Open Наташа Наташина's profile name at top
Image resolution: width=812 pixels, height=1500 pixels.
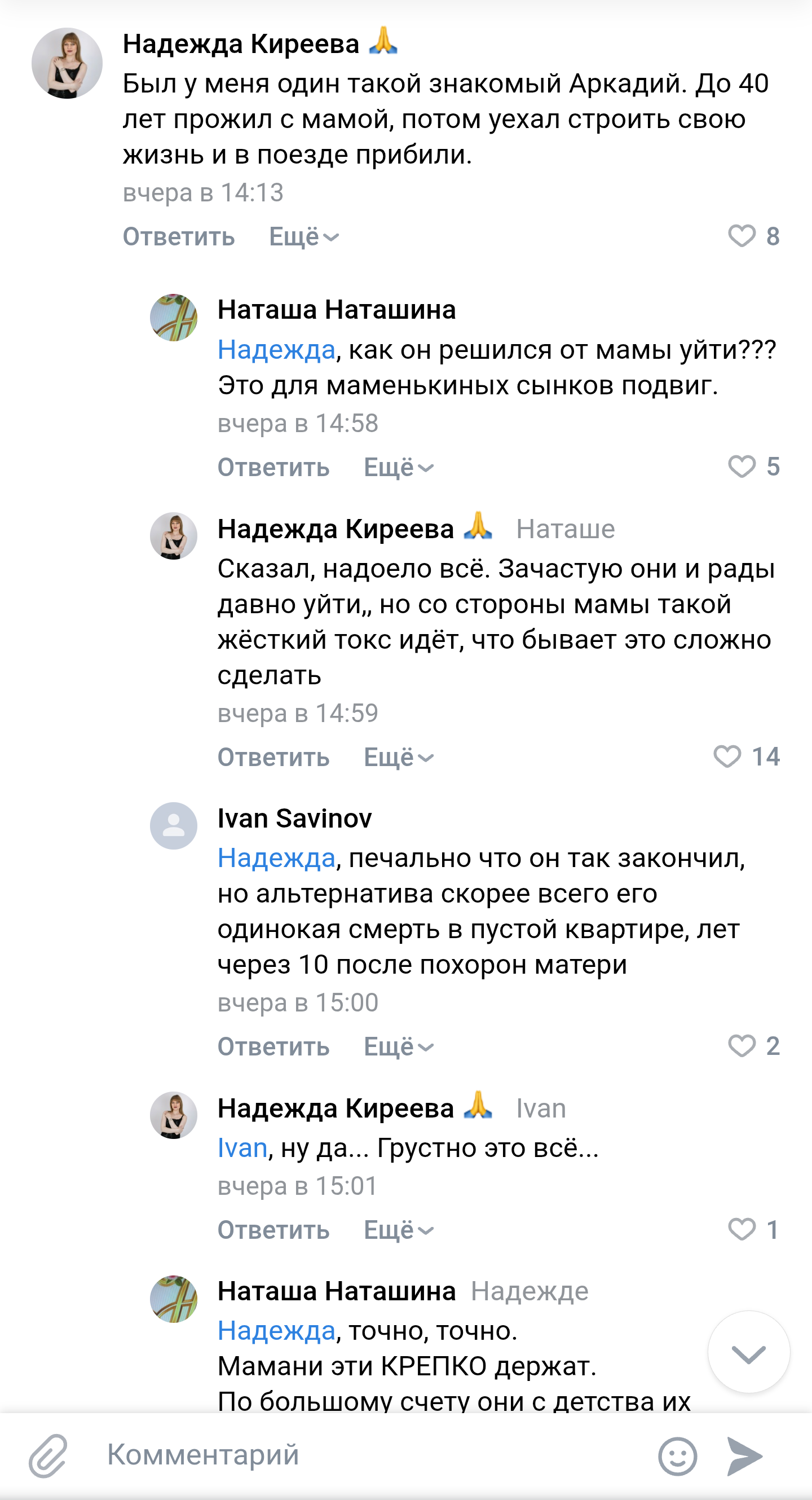click(337, 310)
